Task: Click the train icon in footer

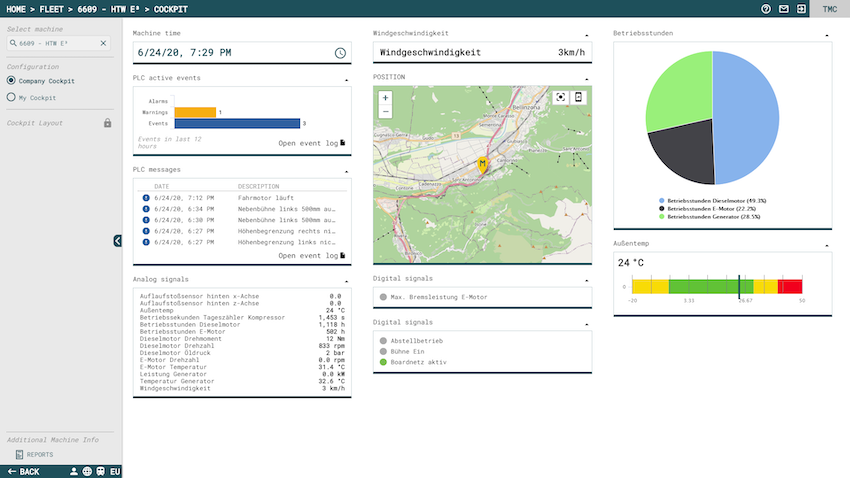Action: pyautogui.click(x=100, y=471)
